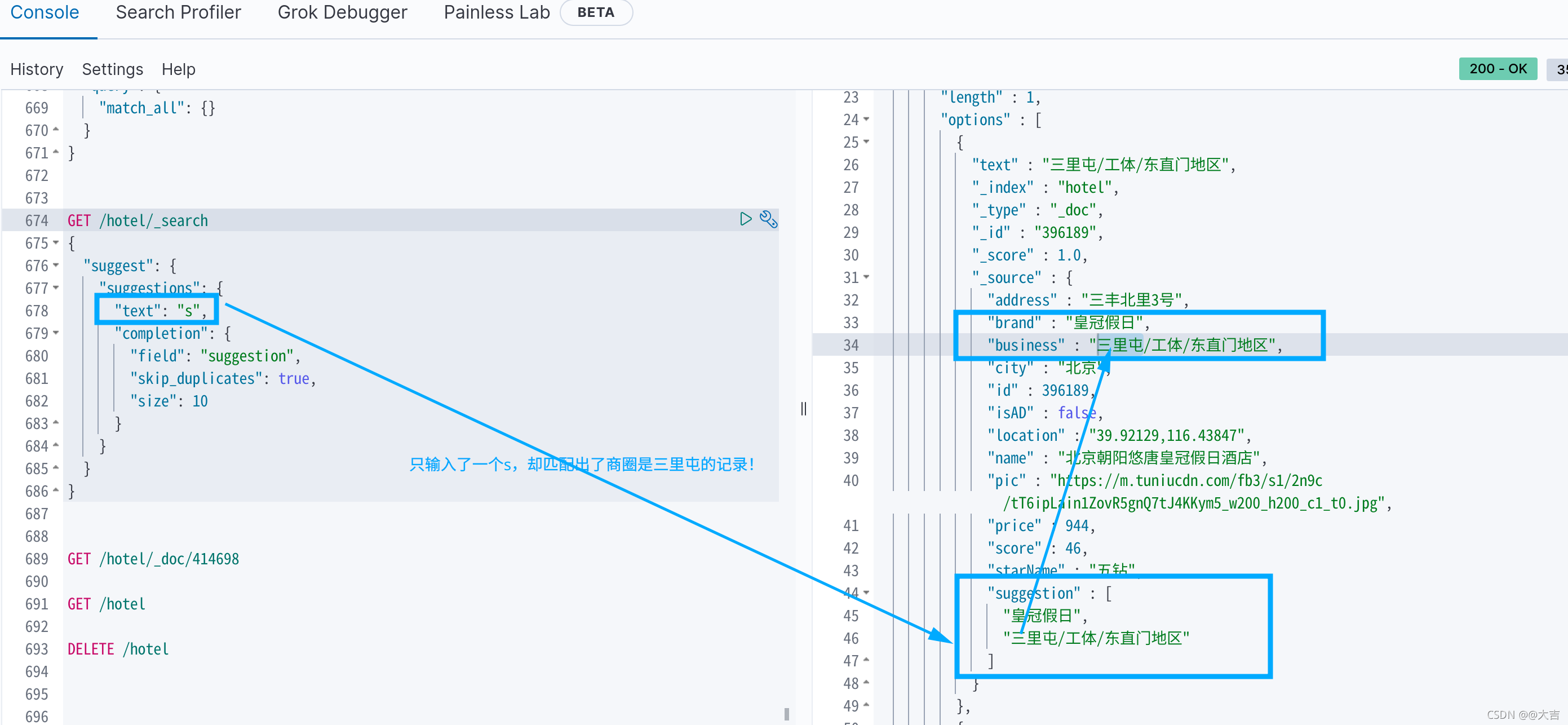Toggle fold marker at line 671
1568x725 pixels.
click(x=56, y=152)
